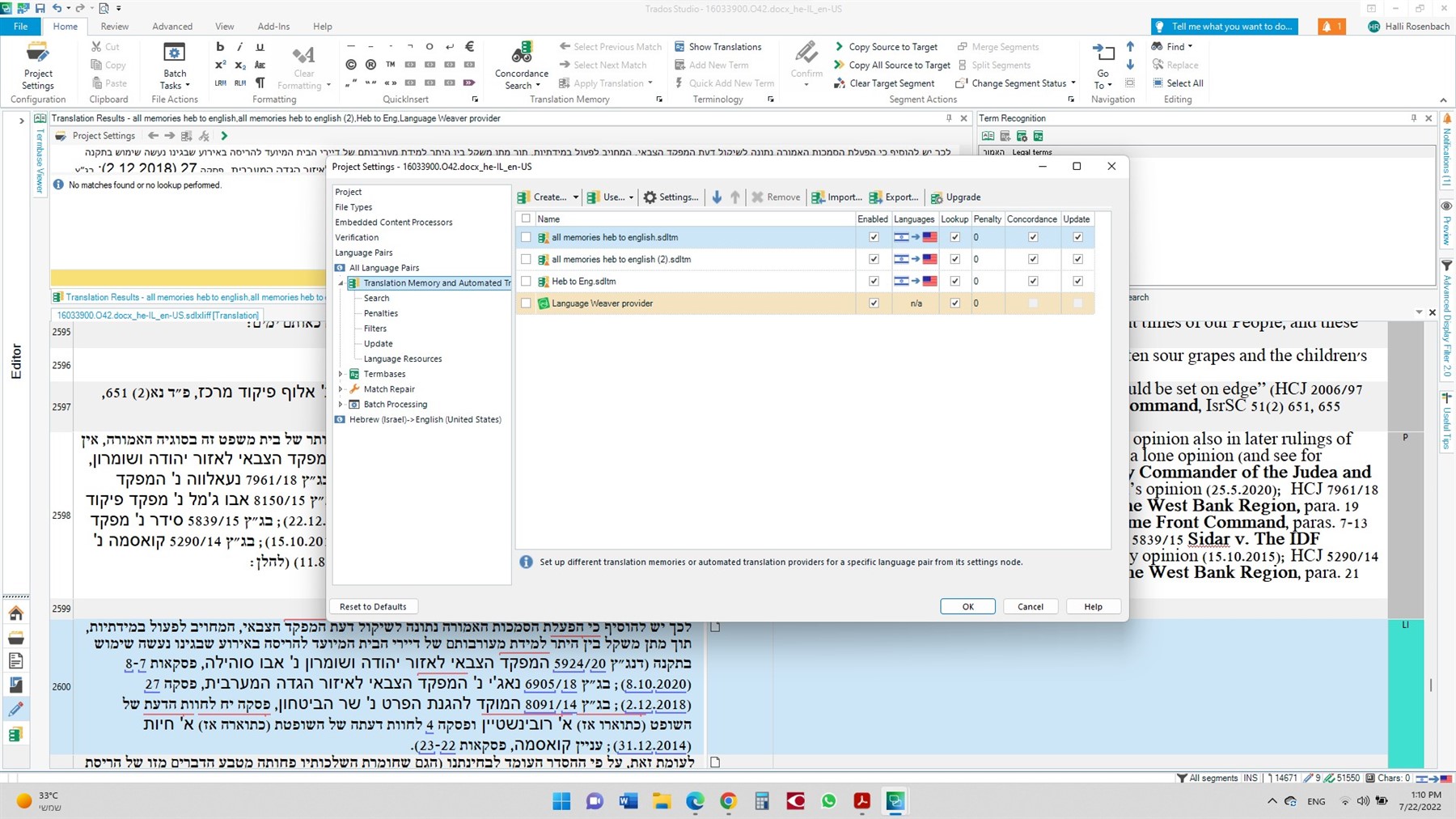Select Hebrew (Israel)->English (United States) tree item
The height and width of the screenshot is (819, 1456).
point(425,419)
